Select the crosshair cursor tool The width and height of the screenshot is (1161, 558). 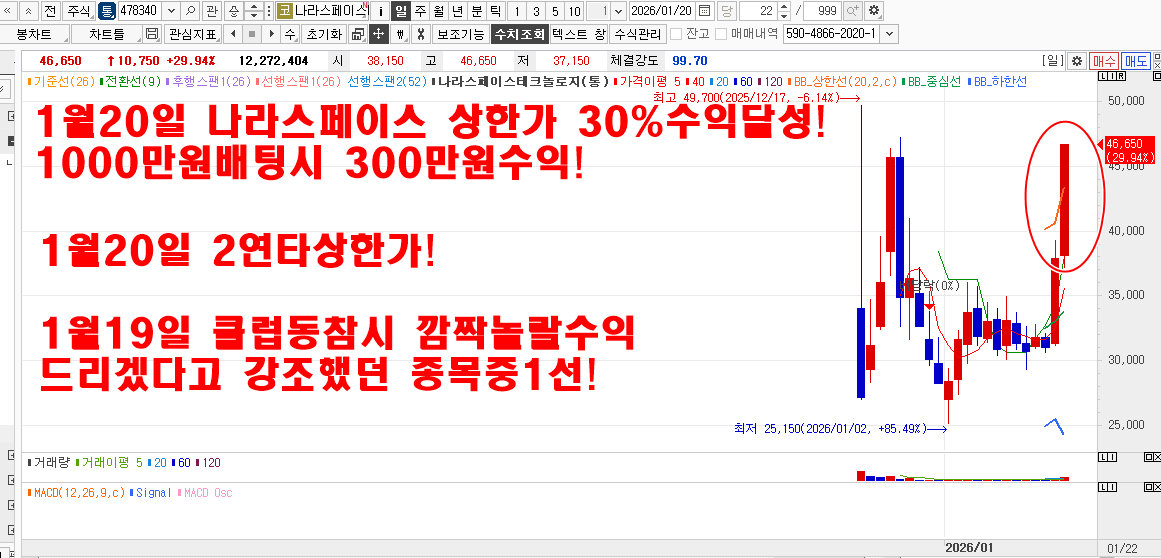(379, 34)
